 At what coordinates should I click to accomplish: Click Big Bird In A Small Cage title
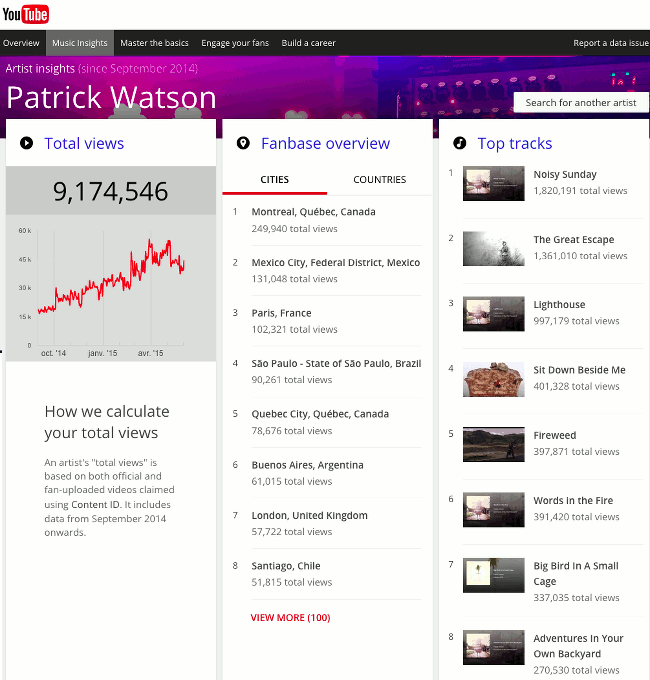click(x=576, y=573)
